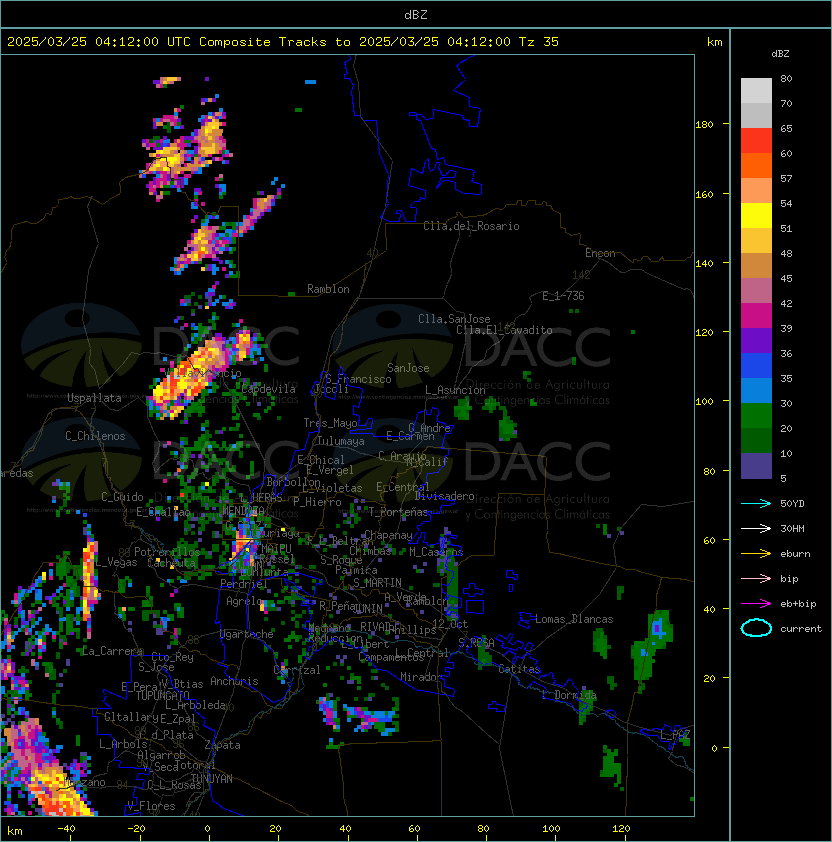Image resolution: width=832 pixels, height=842 pixels.
Task: Click the 'L_Dormida' map label
Action: [x=569, y=695]
